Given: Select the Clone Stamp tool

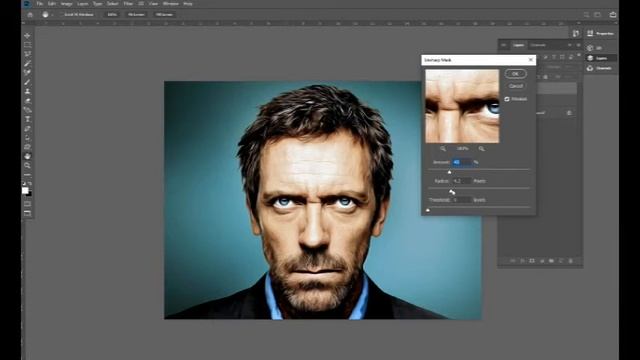Looking at the screenshot, I should point(27,91).
